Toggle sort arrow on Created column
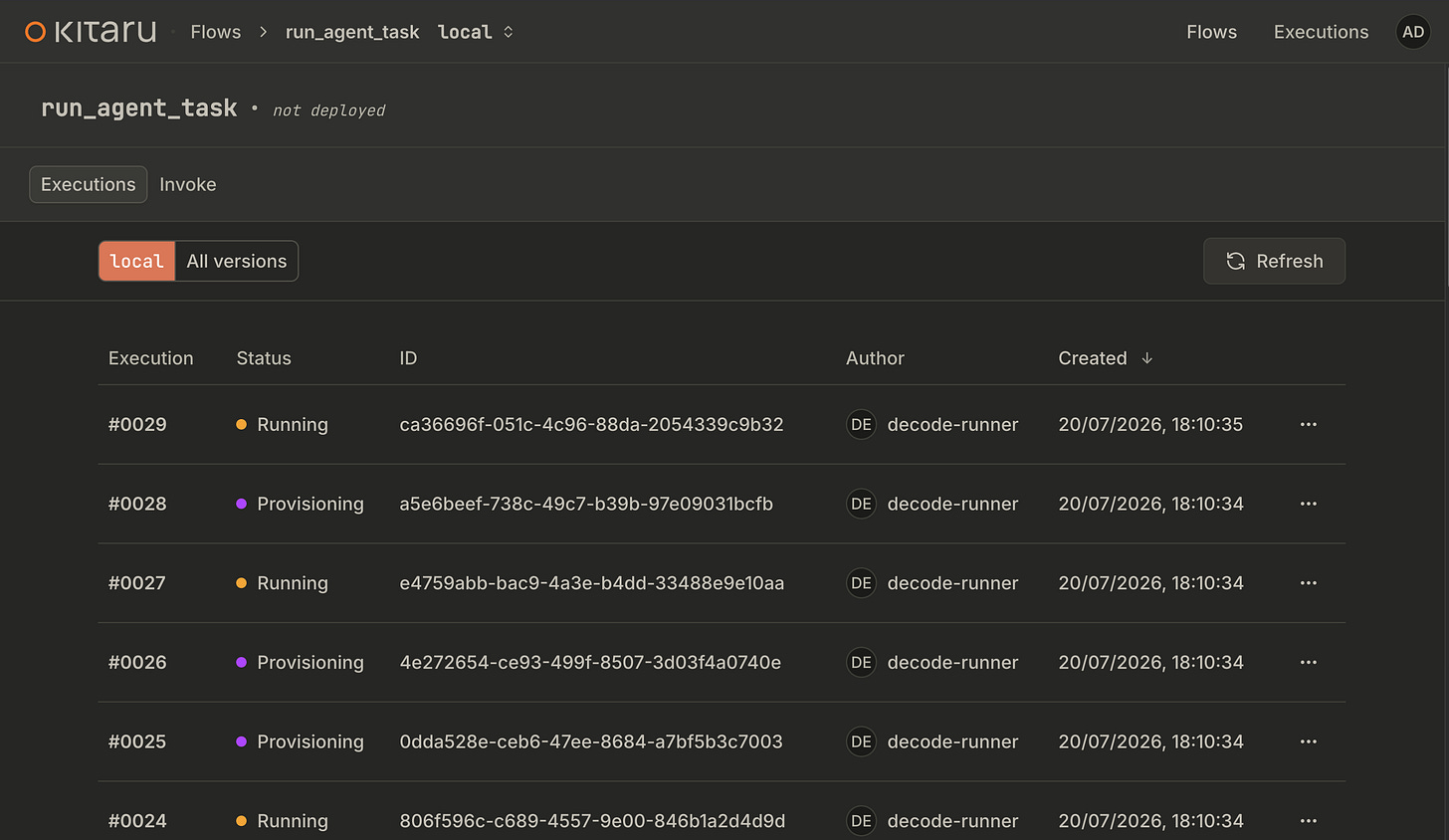Viewport: 1449px width, 840px height. tap(1147, 358)
